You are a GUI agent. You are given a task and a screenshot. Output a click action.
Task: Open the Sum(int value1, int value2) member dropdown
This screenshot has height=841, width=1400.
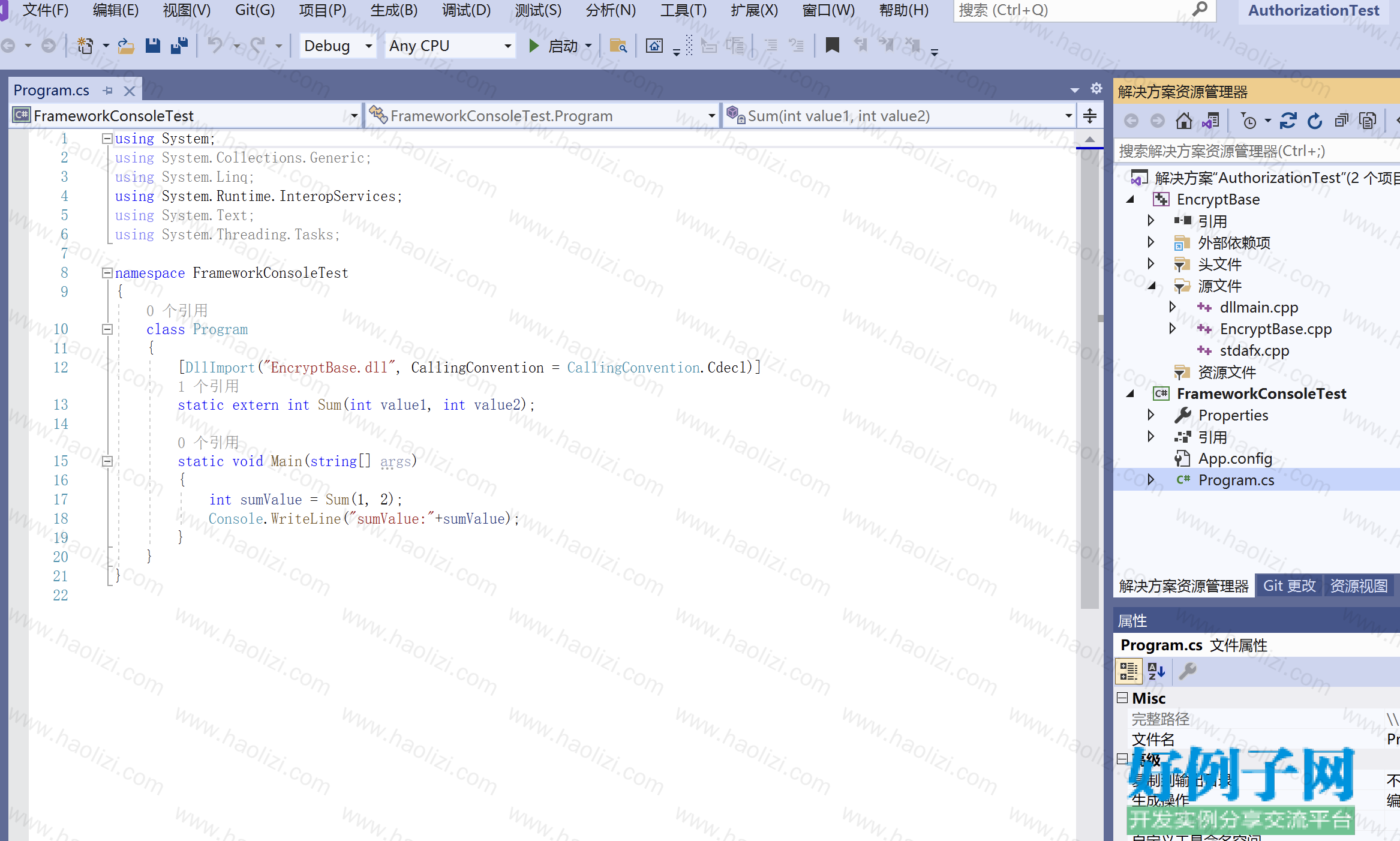pyautogui.click(x=900, y=116)
